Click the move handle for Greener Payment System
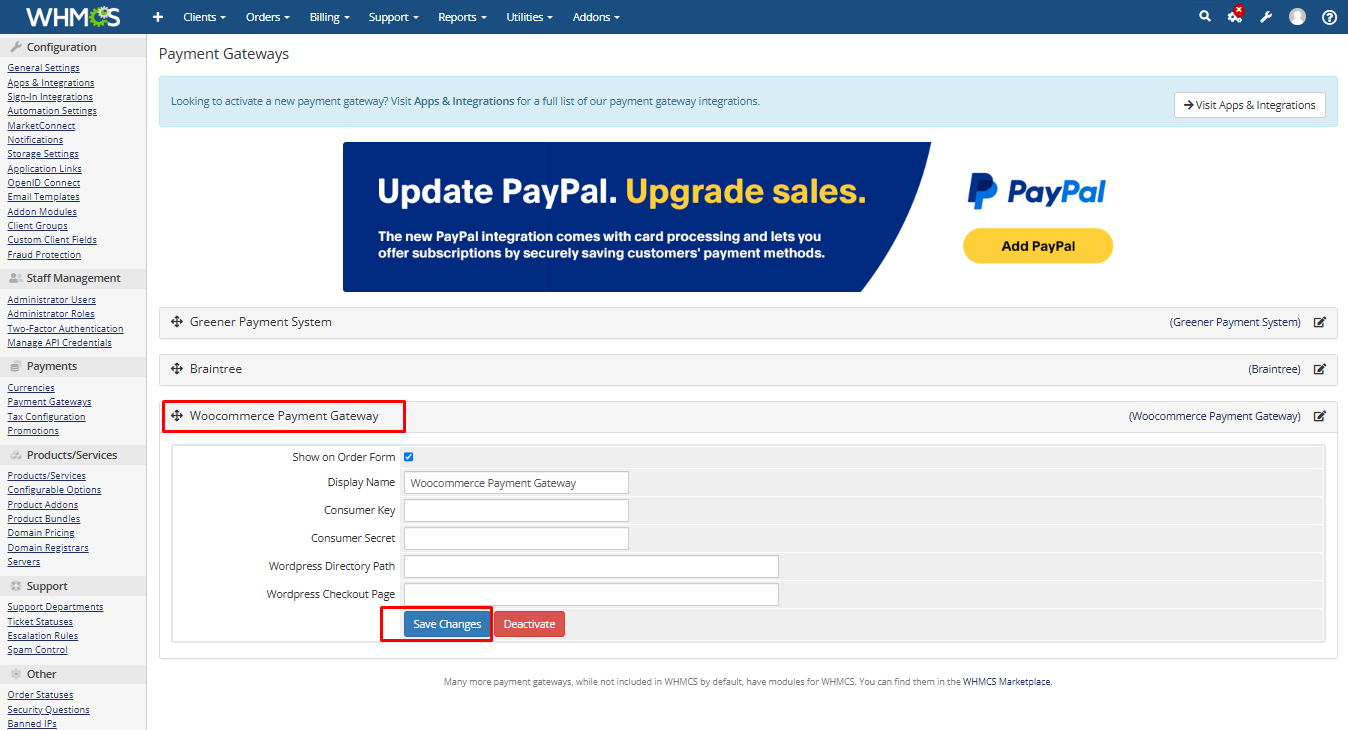 (x=177, y=322)
